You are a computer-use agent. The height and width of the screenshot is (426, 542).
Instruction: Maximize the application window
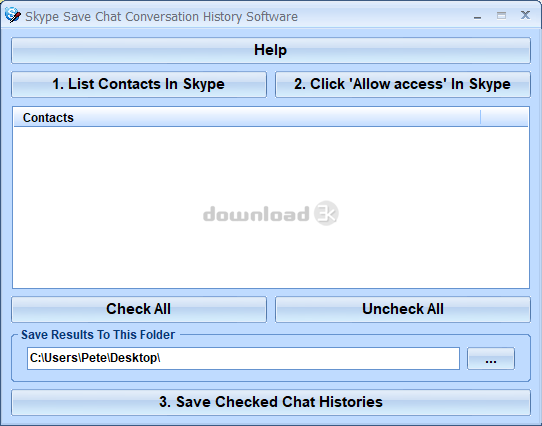click(x=501, y=16)
